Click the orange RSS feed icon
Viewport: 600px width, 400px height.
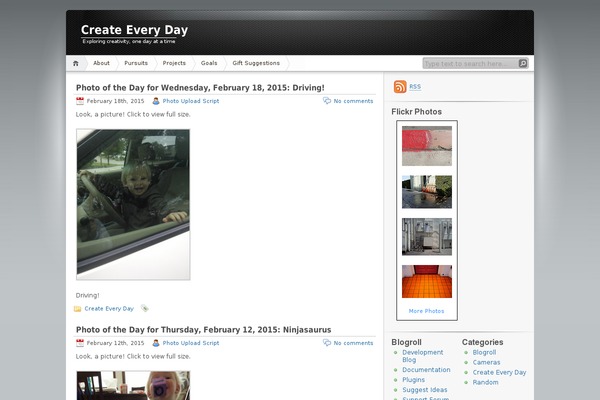400,87
